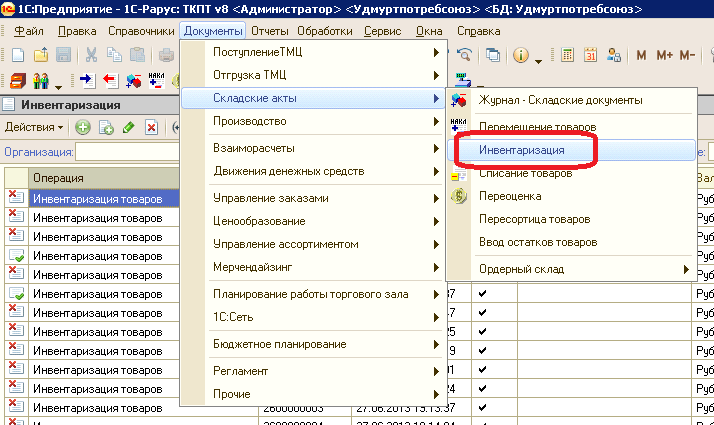
Task: Expand the Ордерный склад submenu
Action: (571, 269)
